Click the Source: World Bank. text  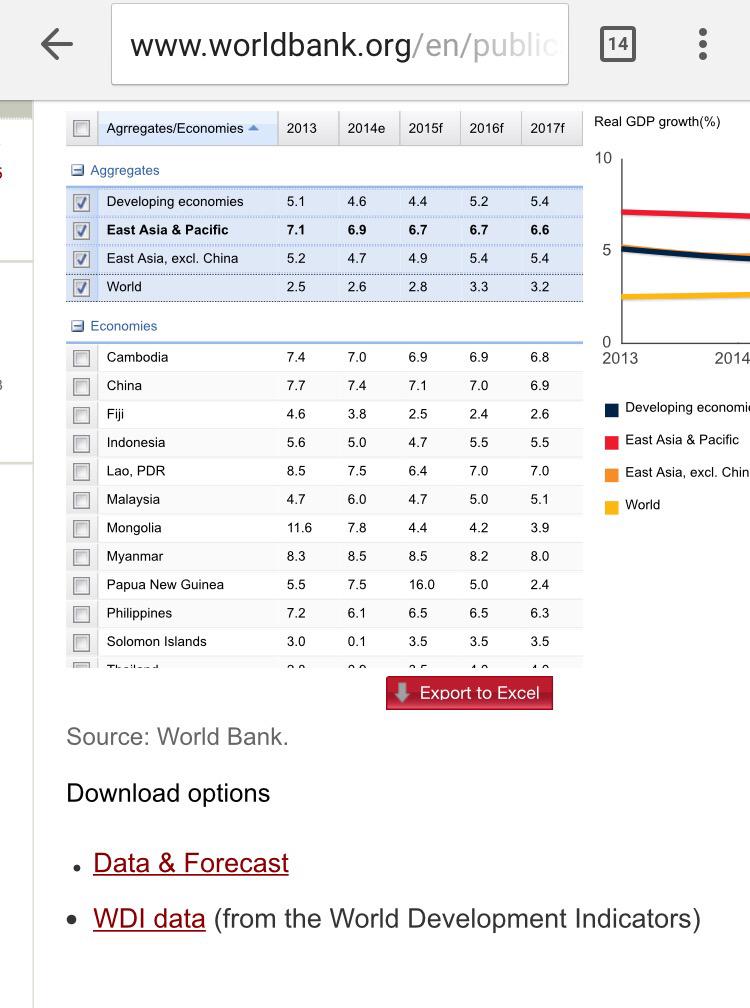pos(177,737)
